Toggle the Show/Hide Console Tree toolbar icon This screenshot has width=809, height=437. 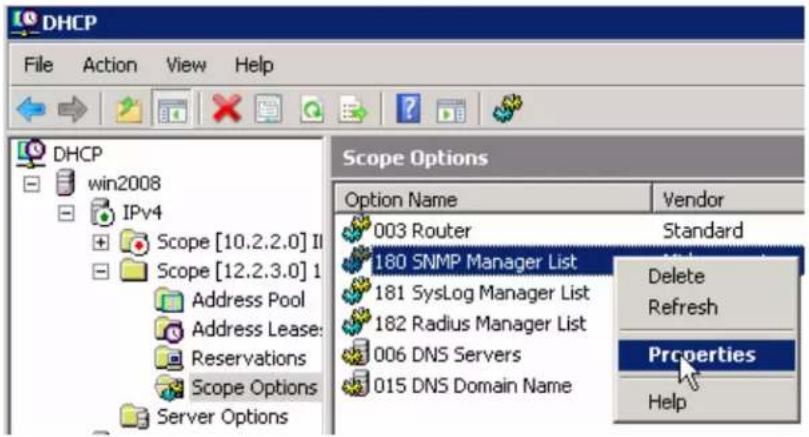click(x=172, y=109)
